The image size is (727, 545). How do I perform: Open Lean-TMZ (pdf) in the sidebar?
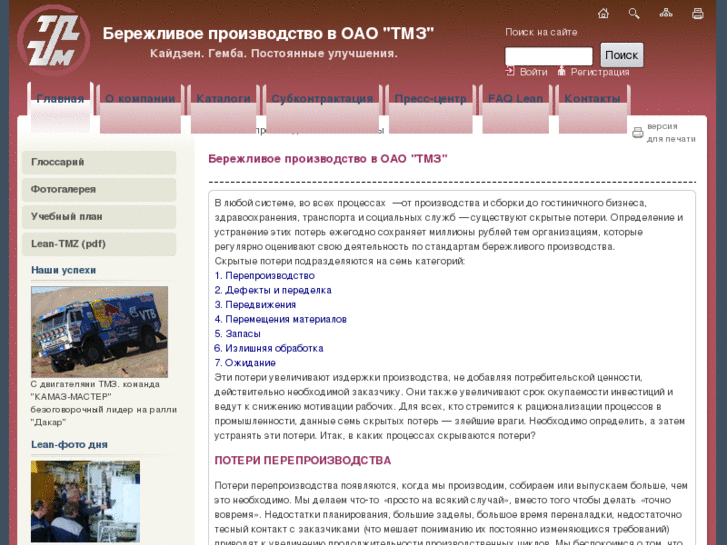point(99,244)
